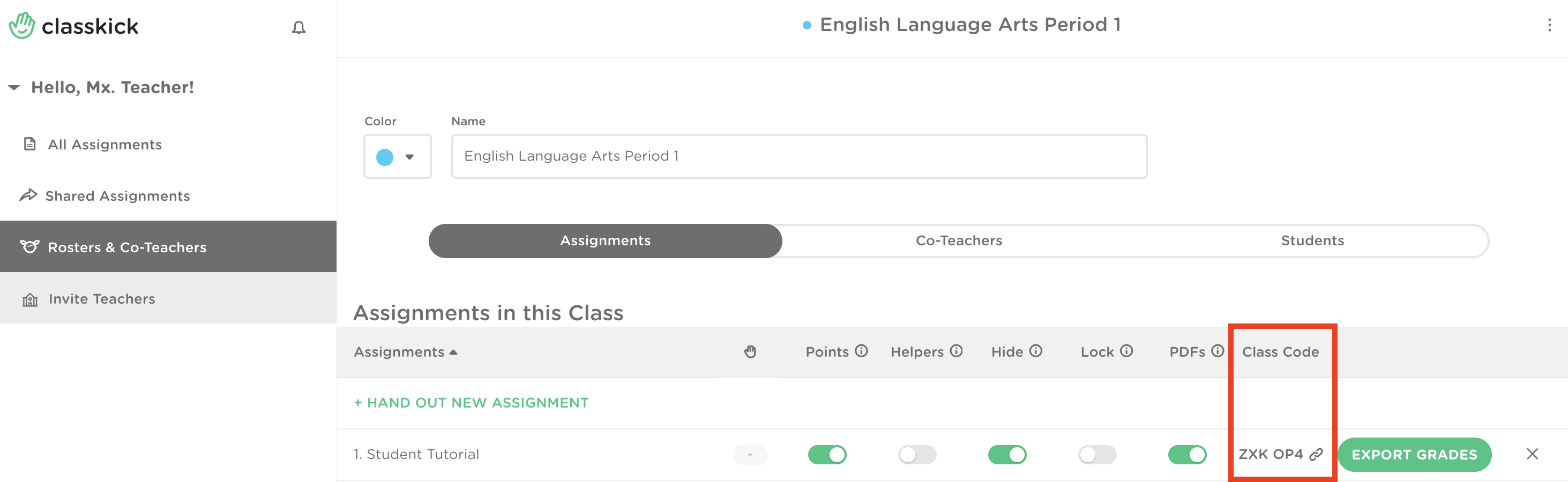This screenshot has height=482, width=1568.
Task: Click the Classkick hand logo
Action: pos(22,26)
